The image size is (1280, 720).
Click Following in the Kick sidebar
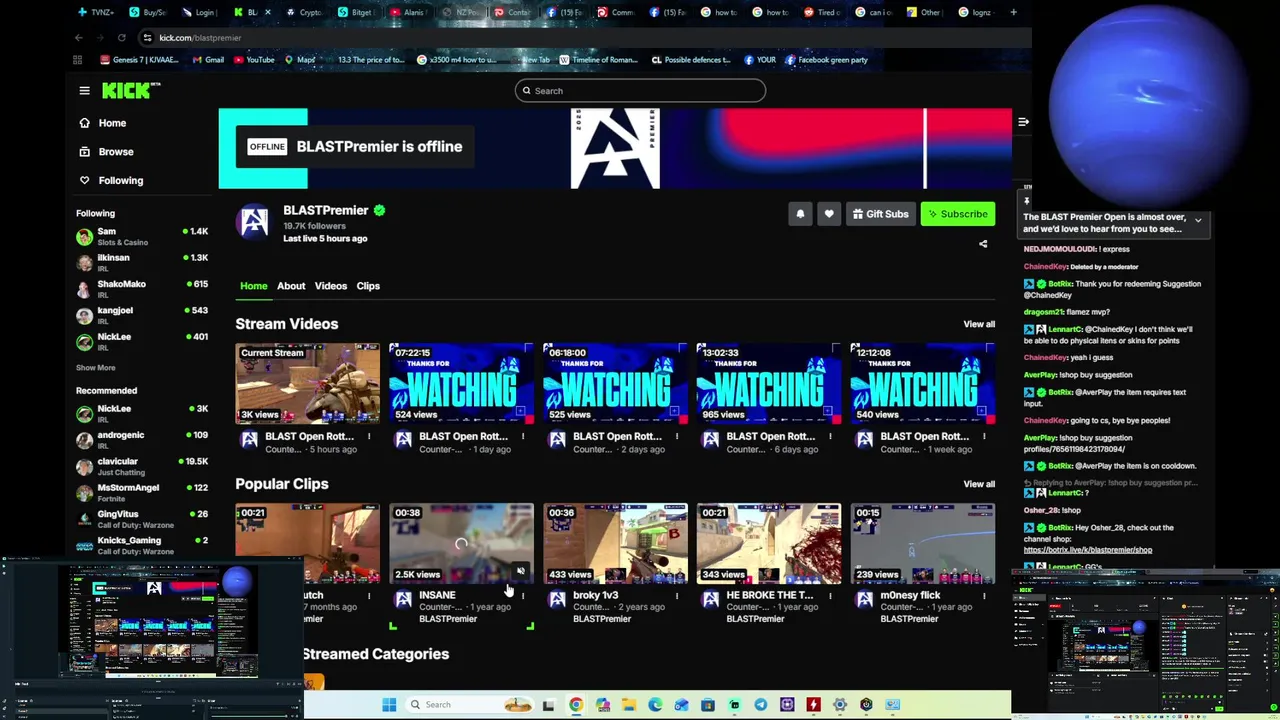pyautogui.click(x=111, y=181)
